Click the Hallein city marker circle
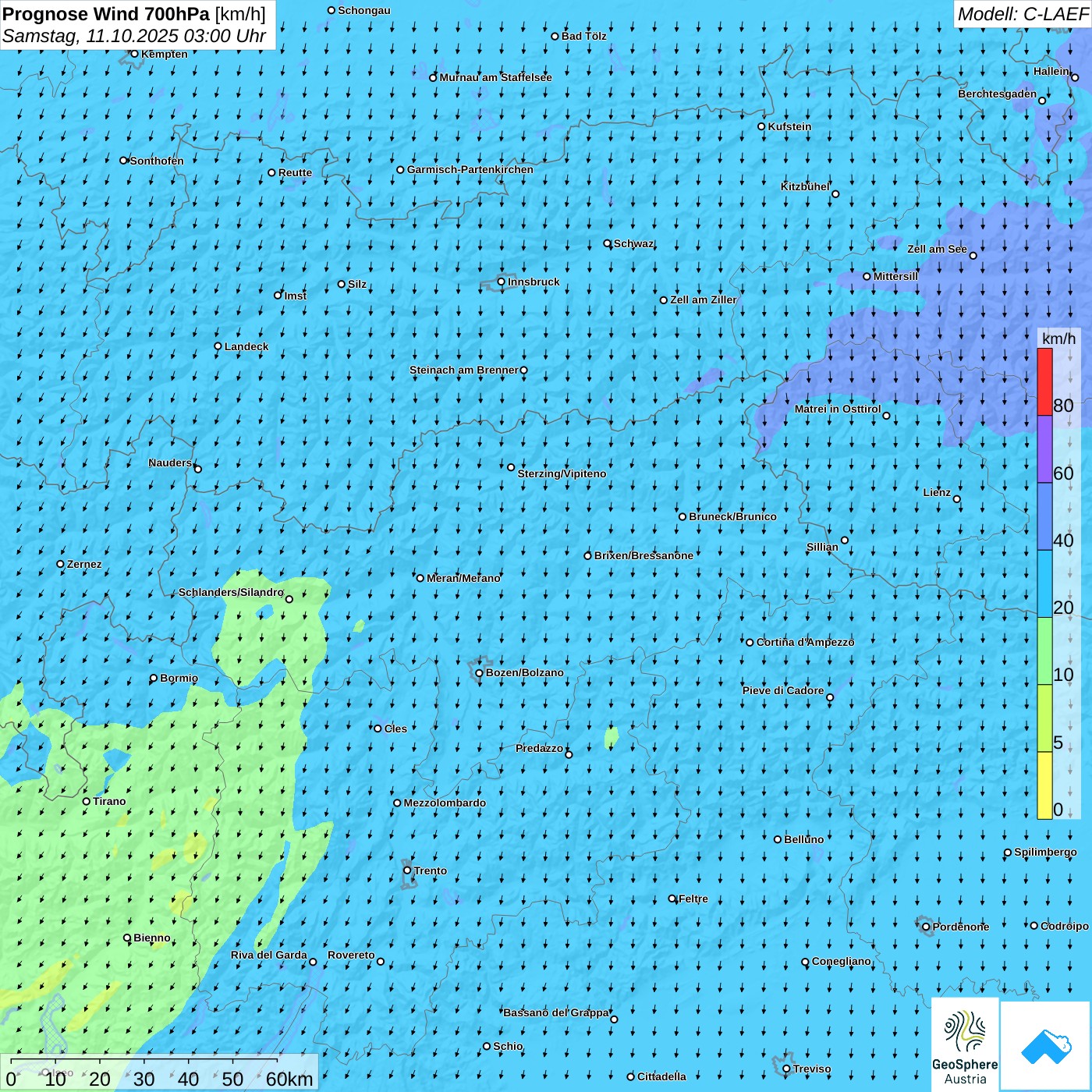The width and height of the screenshot is (1092, 1092). [x=1075, y=77]
